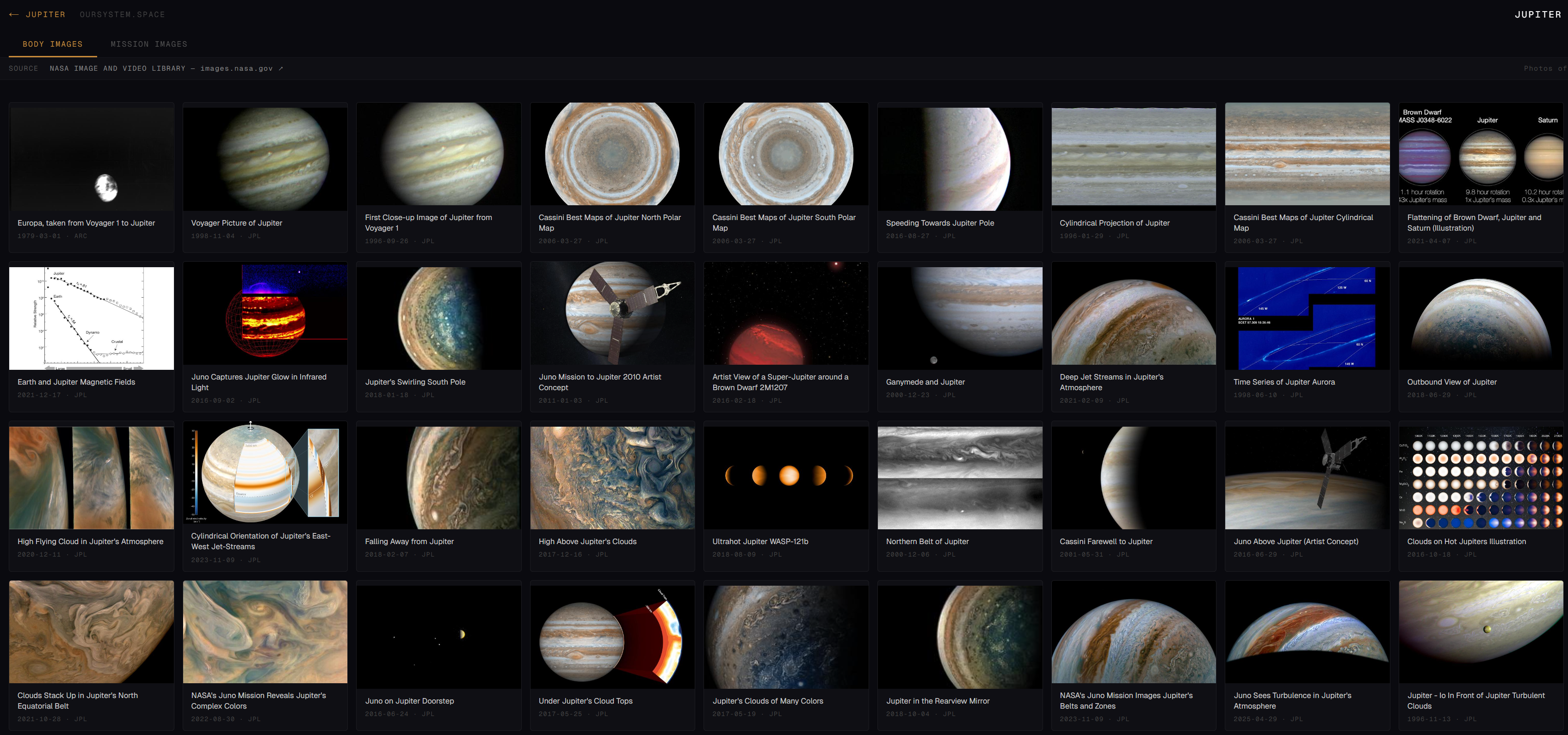Open the images.nasa.gov source link
This screenshot has height=735, width=1568.
pos(167,68)
